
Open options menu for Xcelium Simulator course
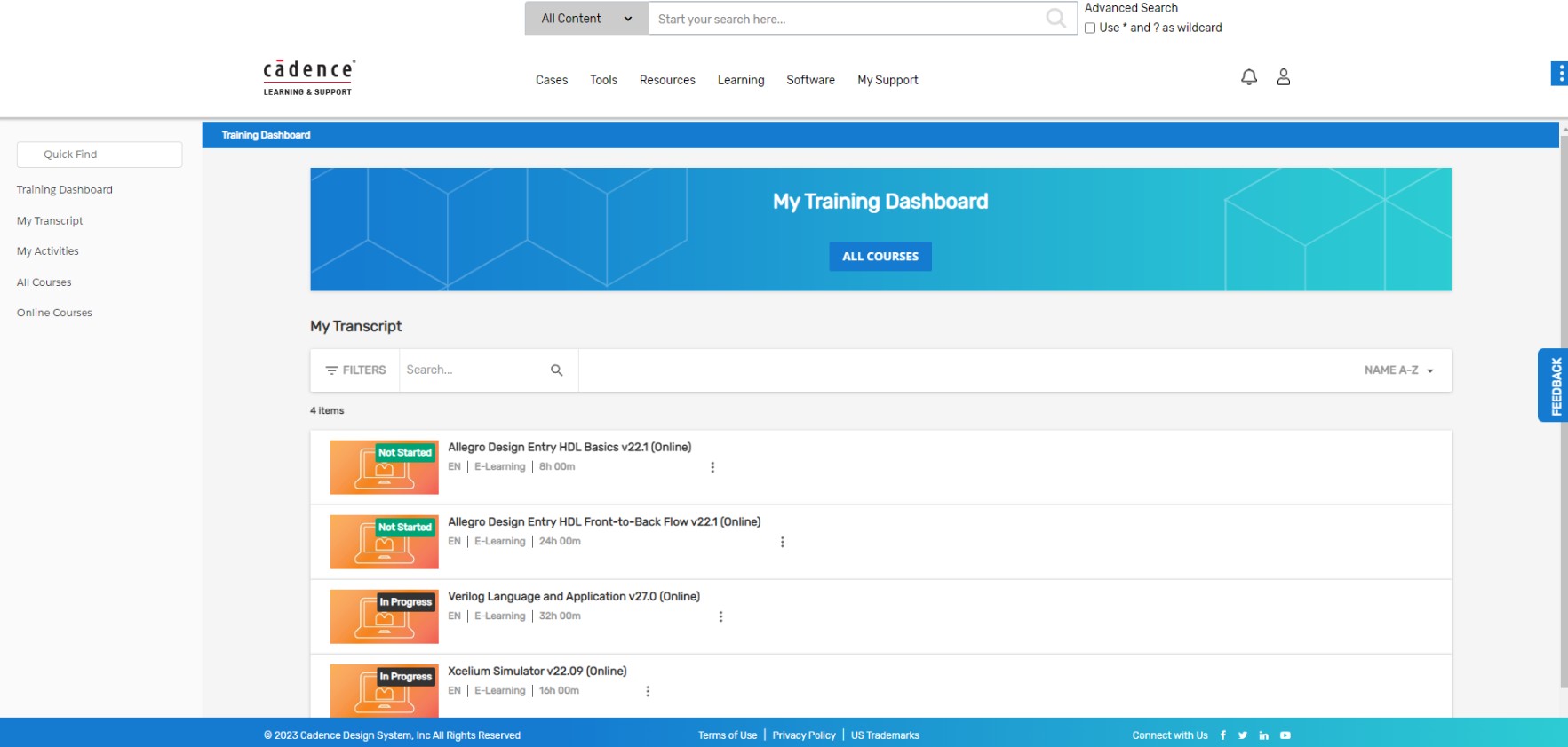648,691
